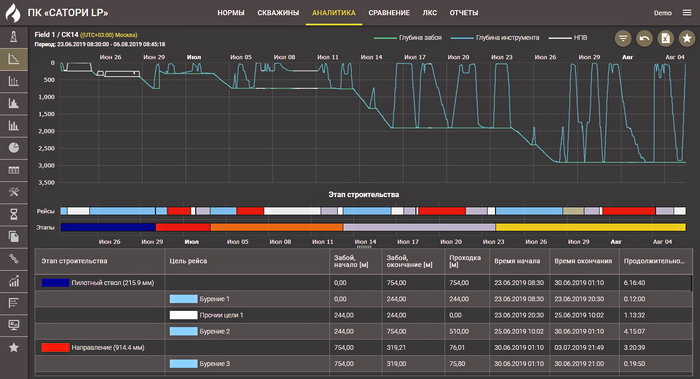Screen dimensions: 700x379
Task: Click the undo arrow round button
Action: 644,38
